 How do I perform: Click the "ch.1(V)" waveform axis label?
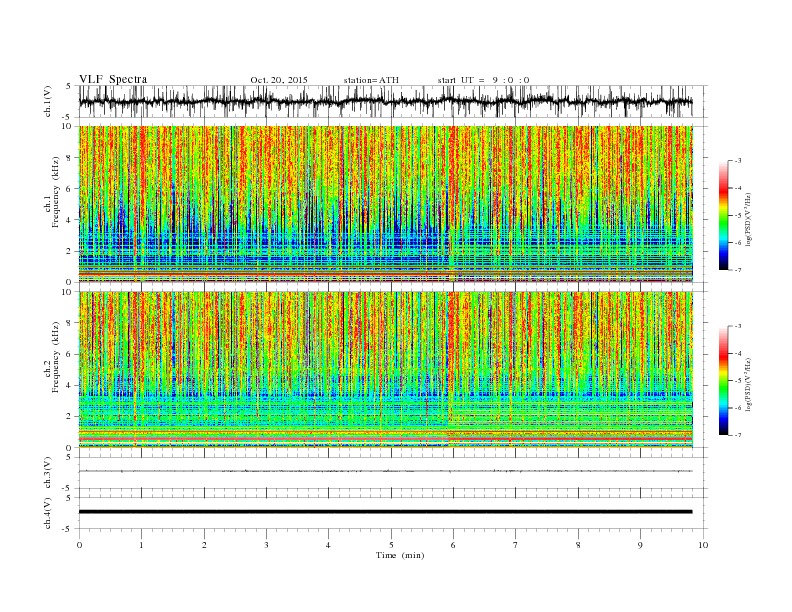(x=48, y=103)
